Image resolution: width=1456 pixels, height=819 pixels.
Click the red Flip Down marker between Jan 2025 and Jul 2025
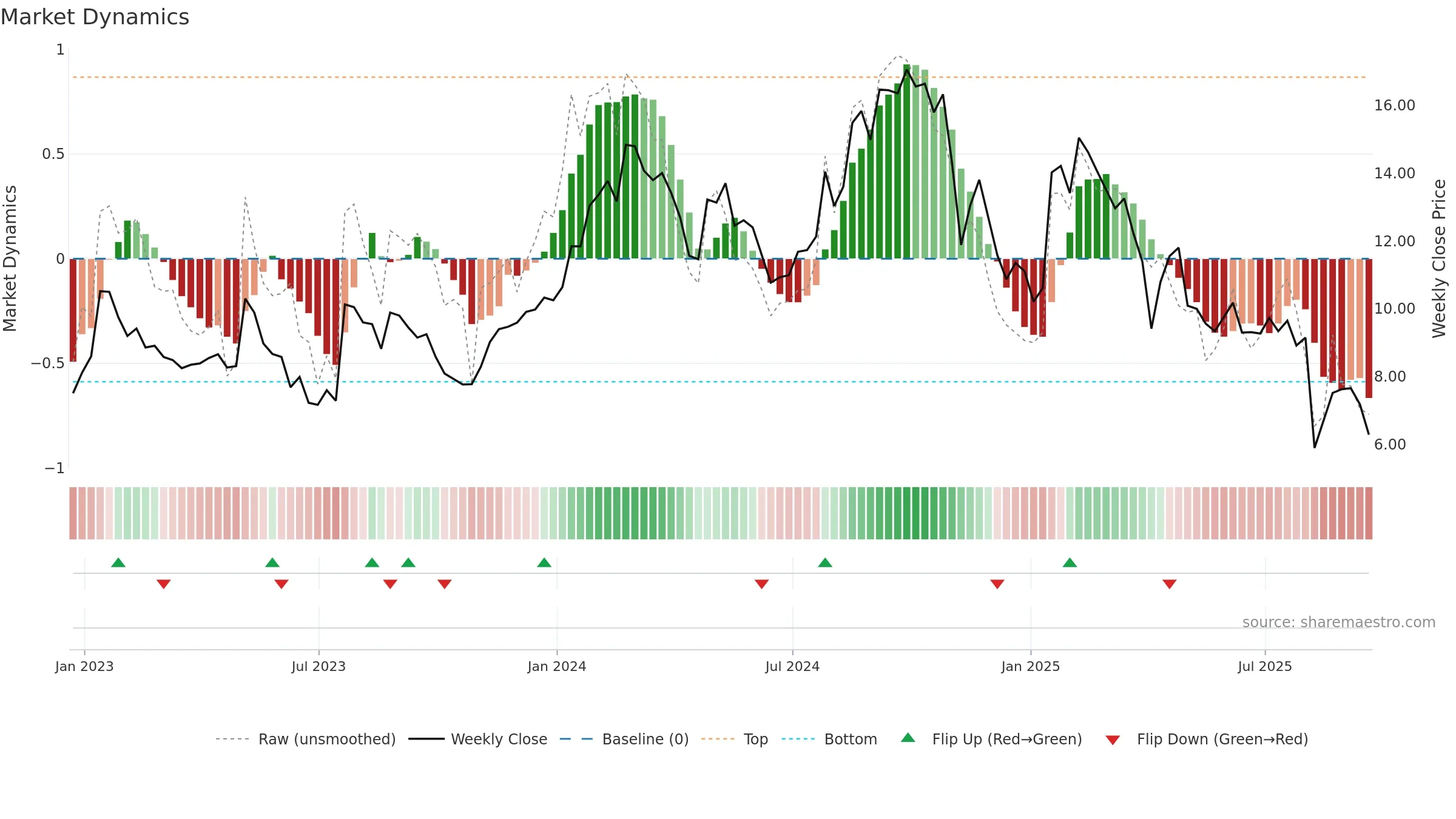1170,584
